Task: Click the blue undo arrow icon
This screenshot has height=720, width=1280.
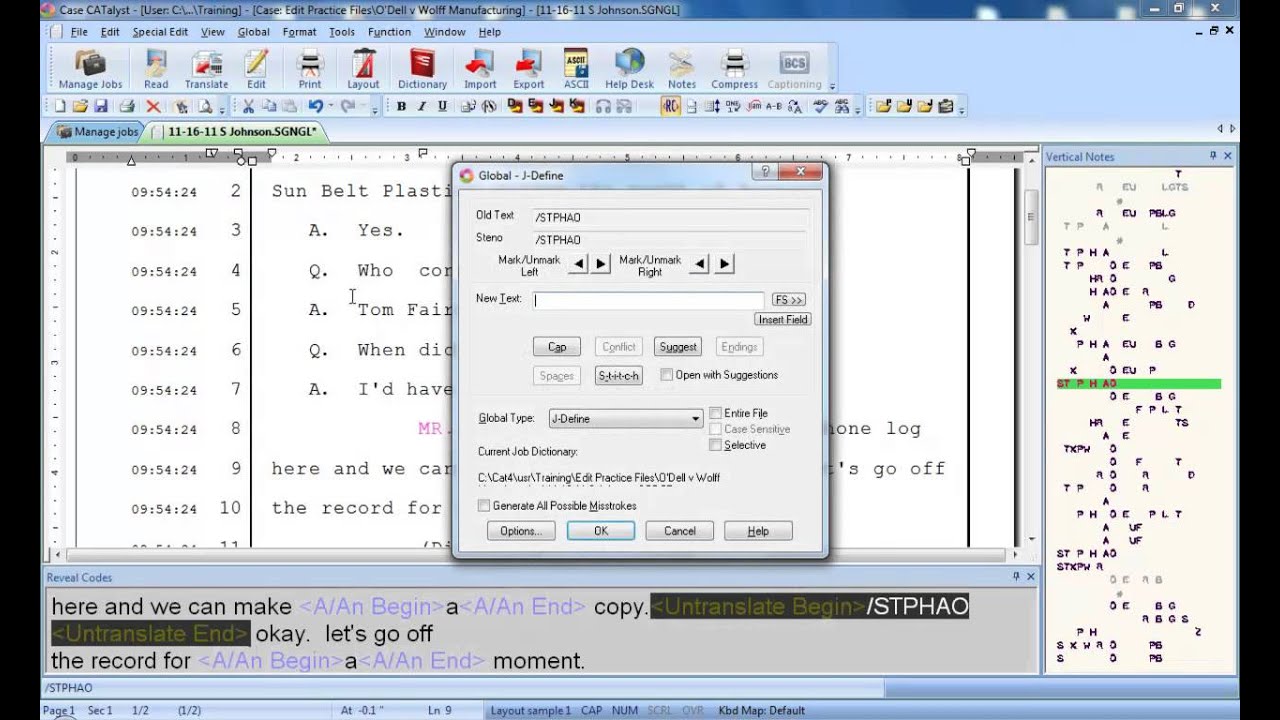Action: click(x=315, y=106)
